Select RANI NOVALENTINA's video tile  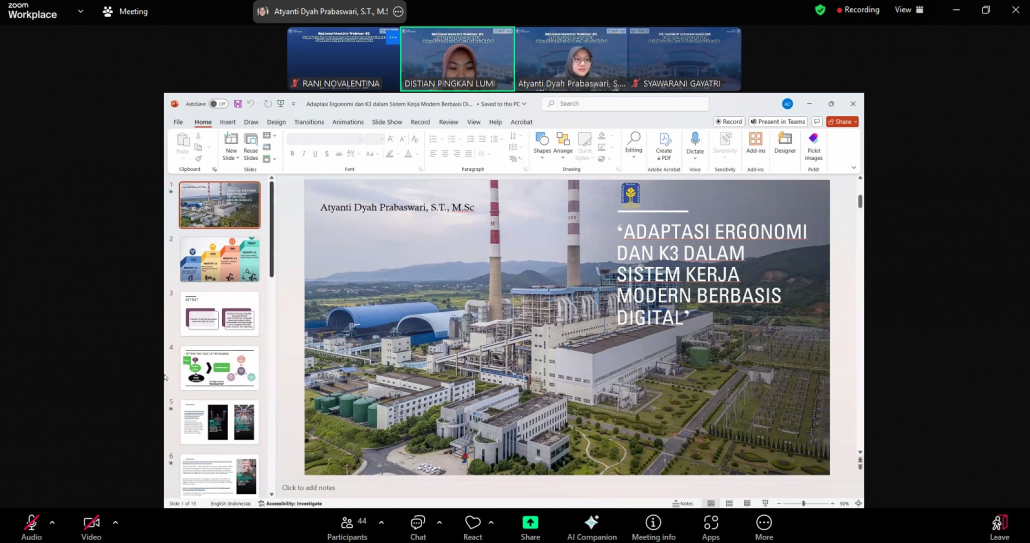(343, 58)
